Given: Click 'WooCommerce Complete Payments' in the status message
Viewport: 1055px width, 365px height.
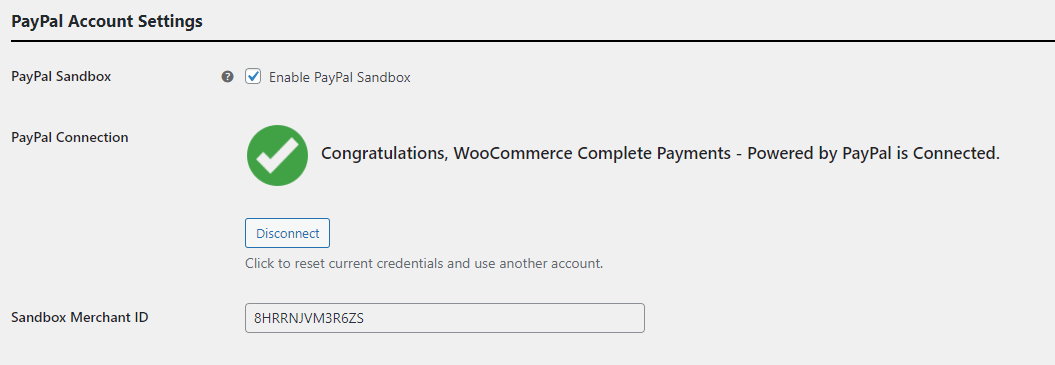Looking at the screenshot, I should coord(592,154).
